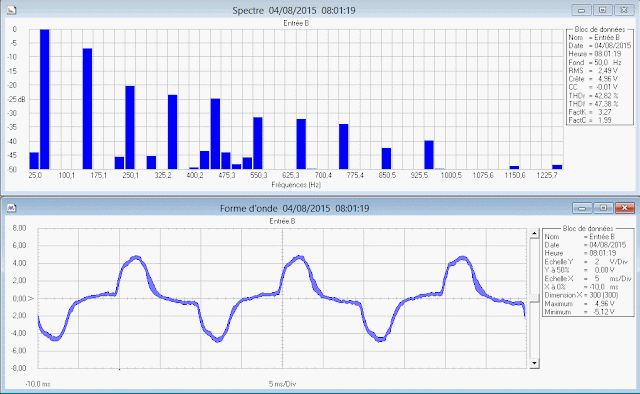640x394 pixels.
Task: Select the Forme d'onde window title bar
Action: tap(294, 208)
